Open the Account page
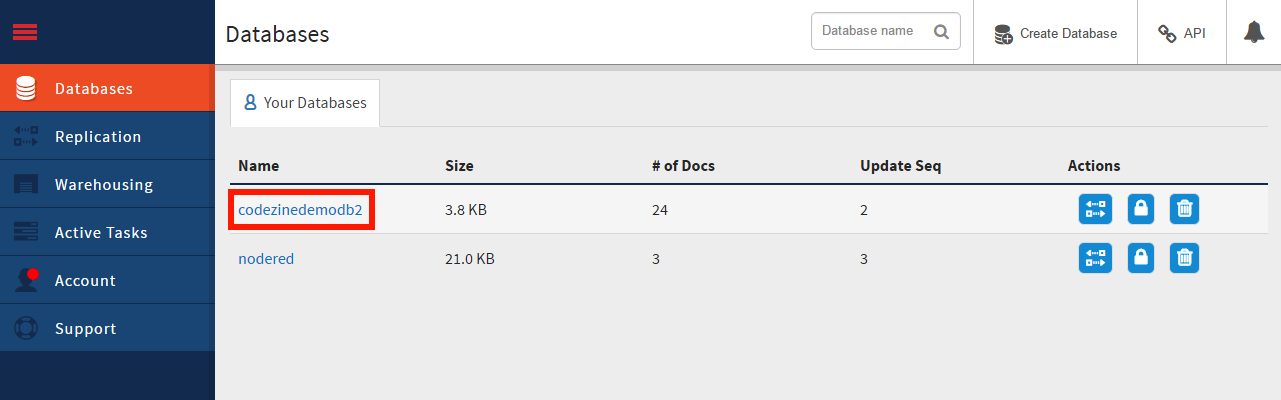Screen dimensions: 1281x400 click(x=107, y=280)
